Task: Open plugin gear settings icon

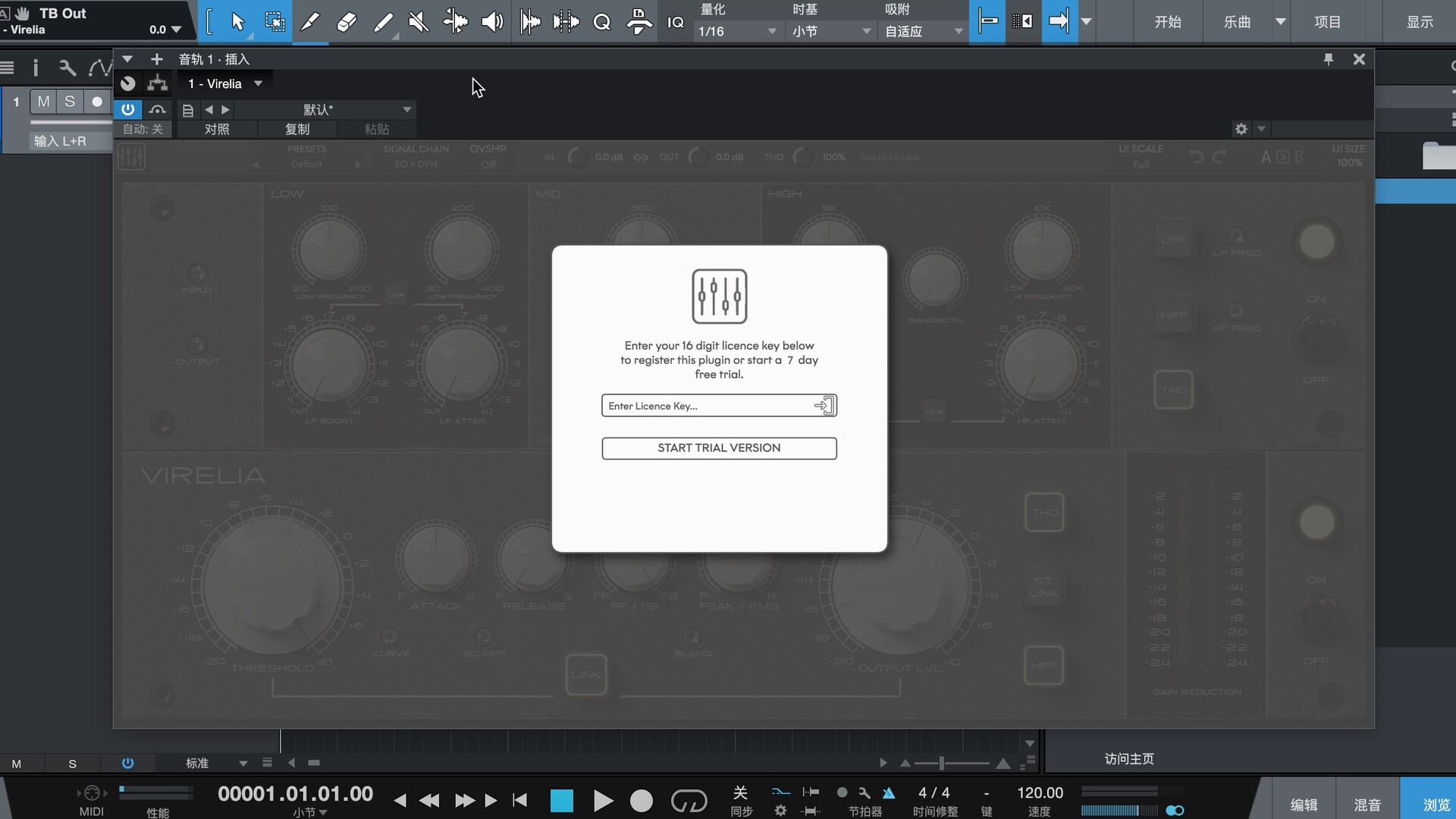Action: (x=1241, y=129)
